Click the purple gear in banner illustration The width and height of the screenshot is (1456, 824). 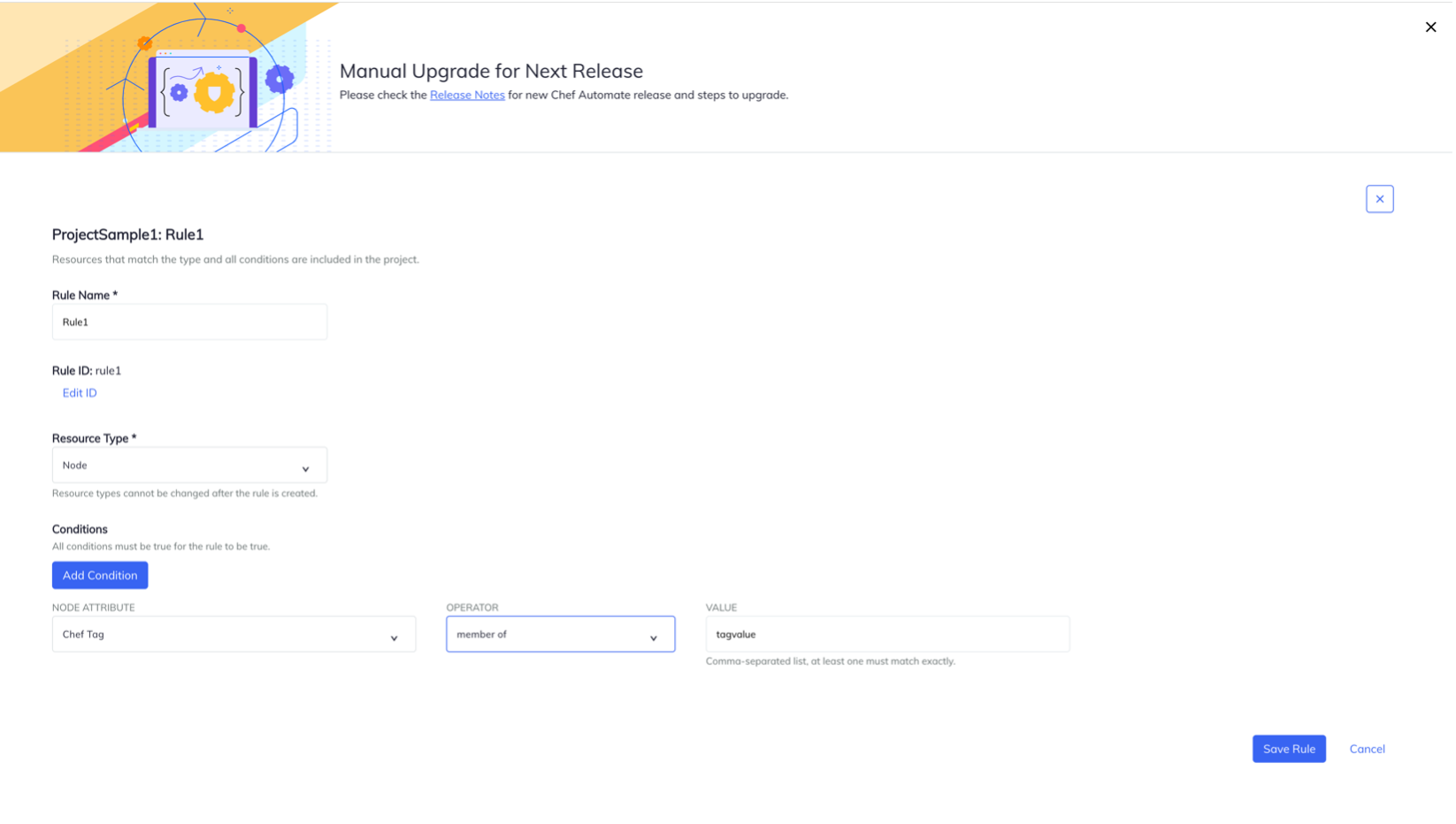click(x=280, y=80)
